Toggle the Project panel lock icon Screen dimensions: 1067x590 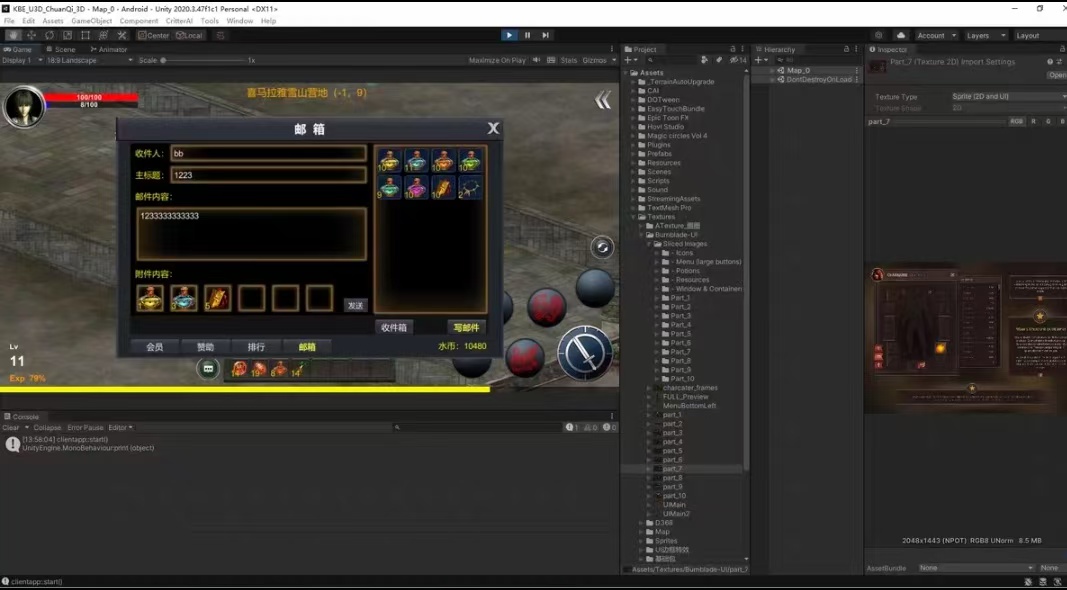733,50
